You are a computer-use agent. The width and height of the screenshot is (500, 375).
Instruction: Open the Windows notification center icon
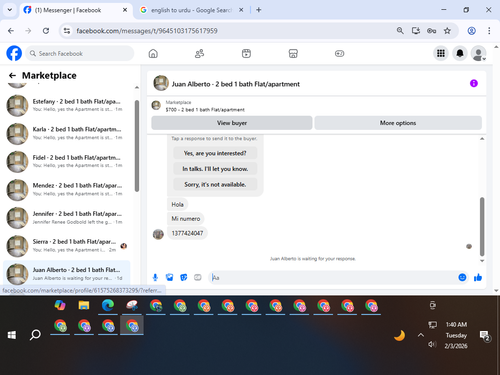coord(484,336)
